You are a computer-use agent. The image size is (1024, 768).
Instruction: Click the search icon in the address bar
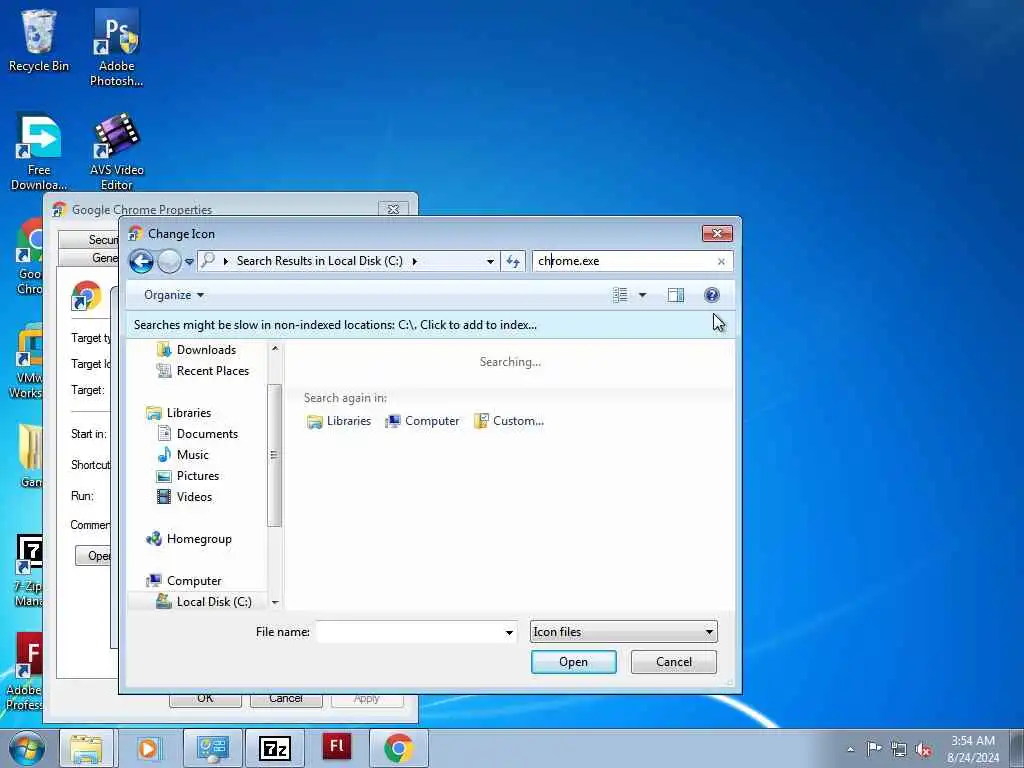pos(208,261)
